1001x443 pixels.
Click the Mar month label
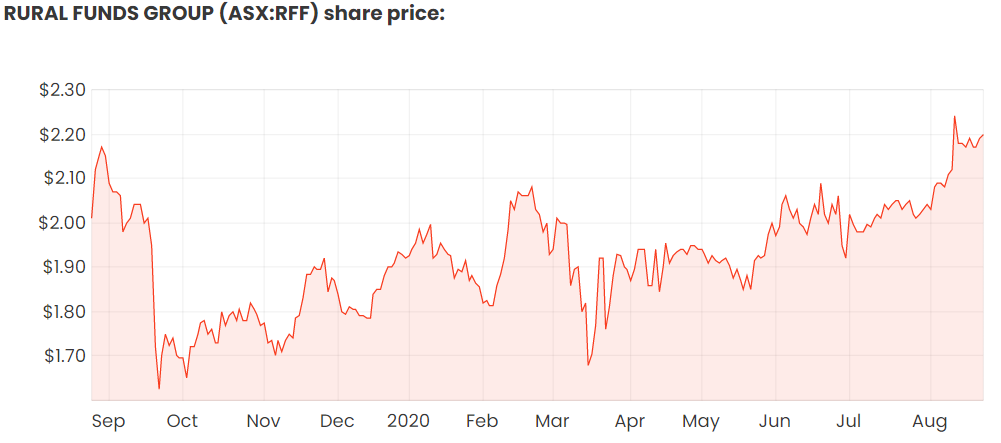pos(552,421)
